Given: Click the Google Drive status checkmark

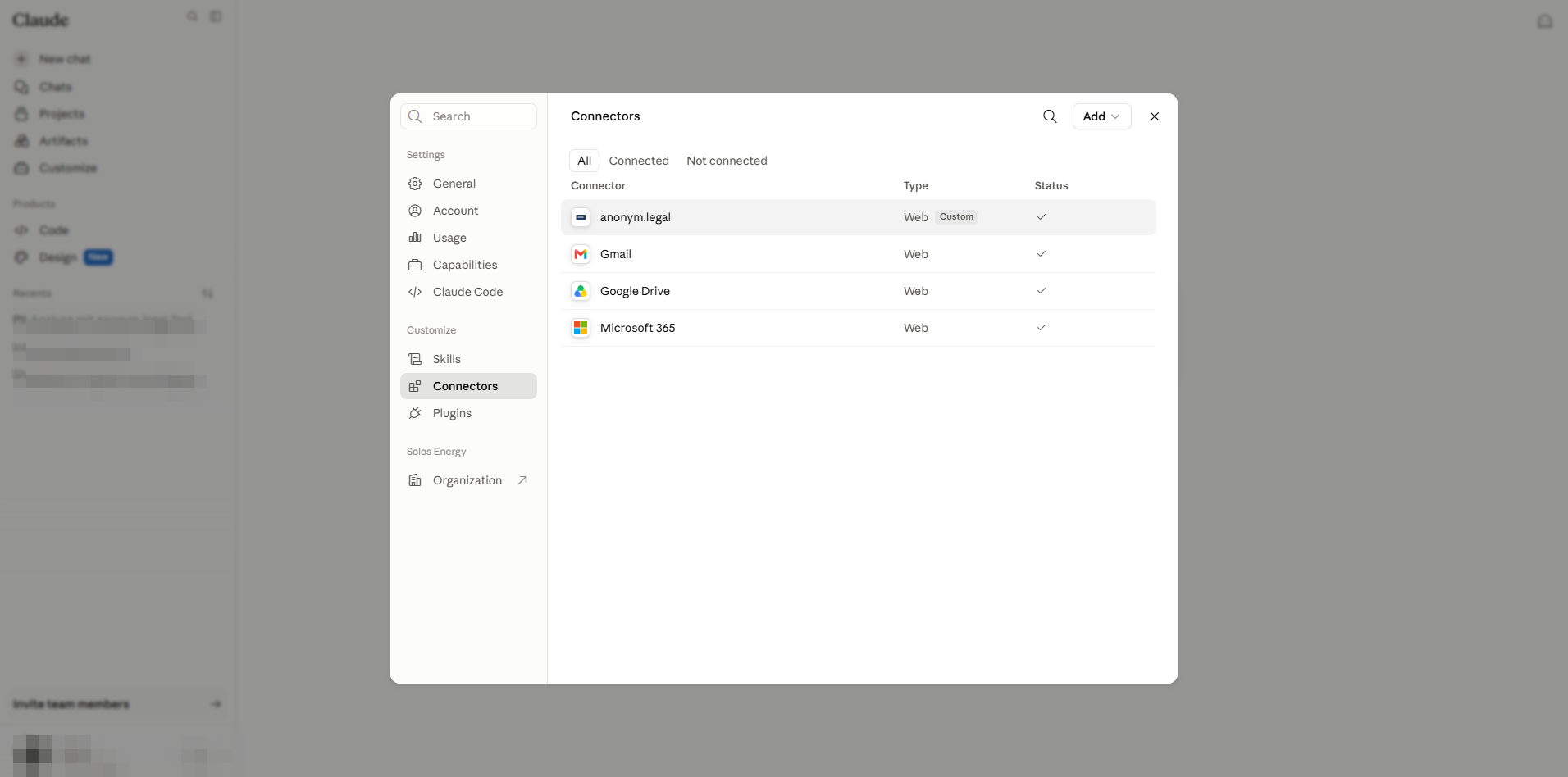Looking at the screenshot, I should click(x=1042, y=291).
